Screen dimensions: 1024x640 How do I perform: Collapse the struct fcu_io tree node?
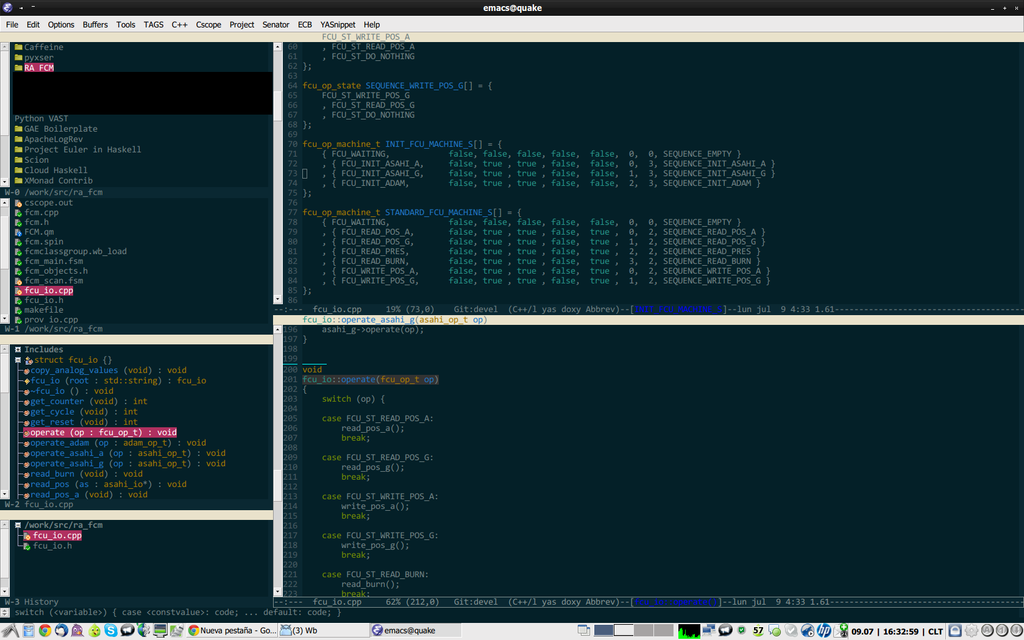pos(18,360)
